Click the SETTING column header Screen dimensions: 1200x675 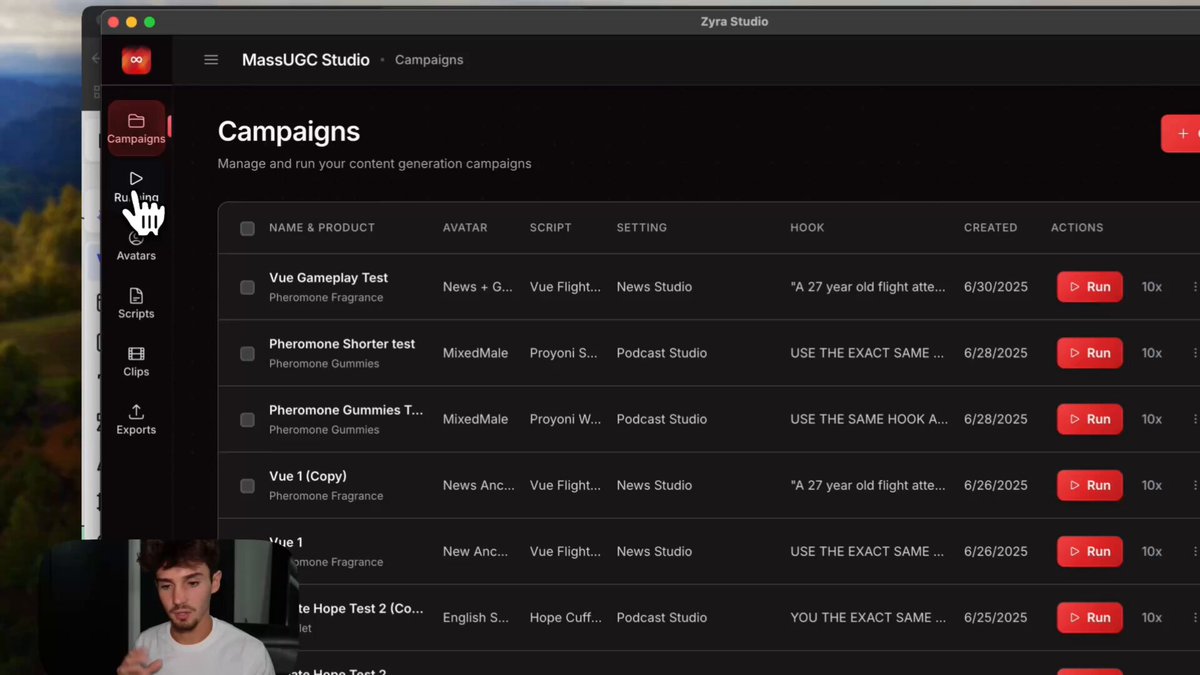click(642, 228)
